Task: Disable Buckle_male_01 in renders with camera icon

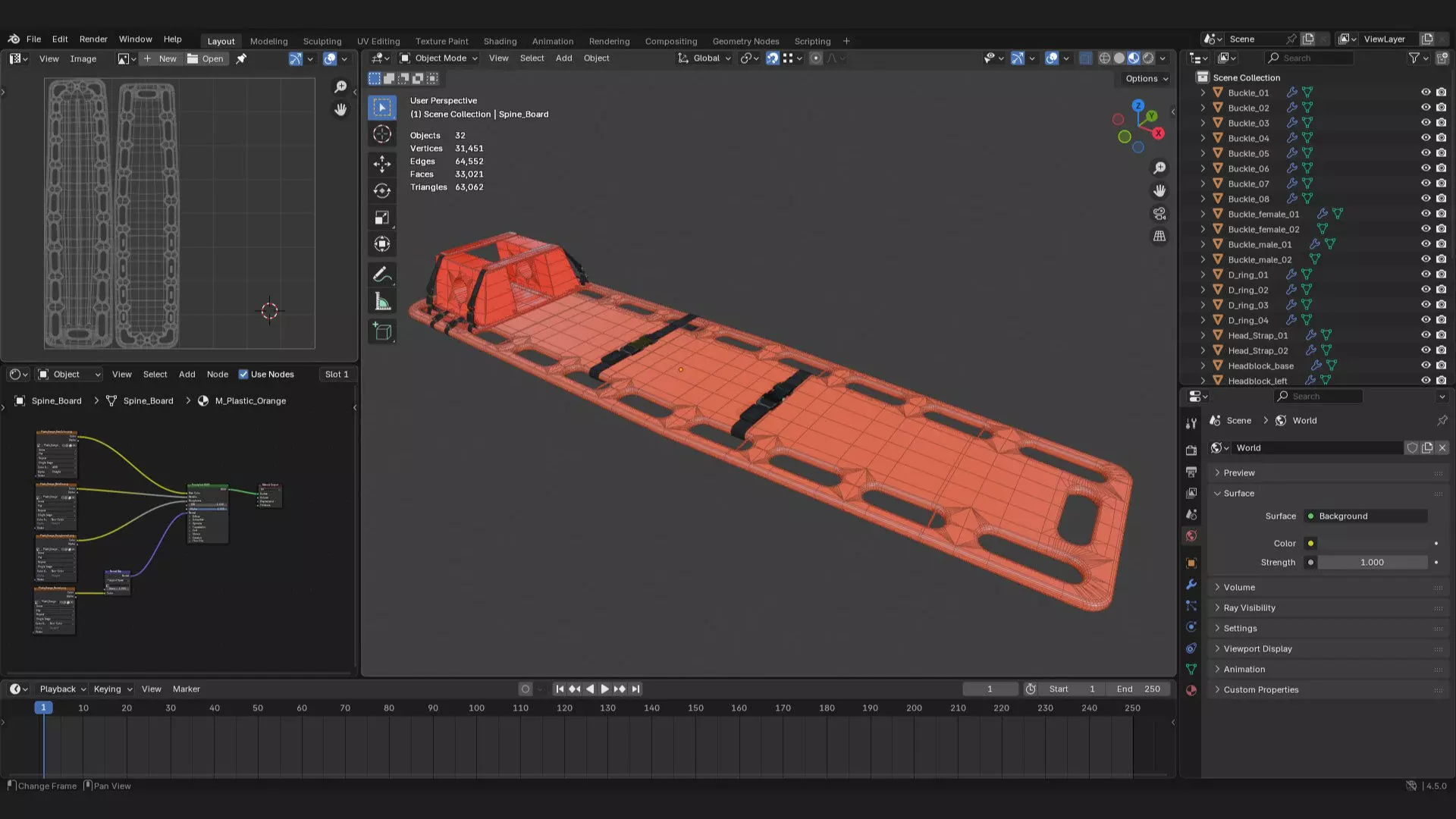Action: 1441,244
